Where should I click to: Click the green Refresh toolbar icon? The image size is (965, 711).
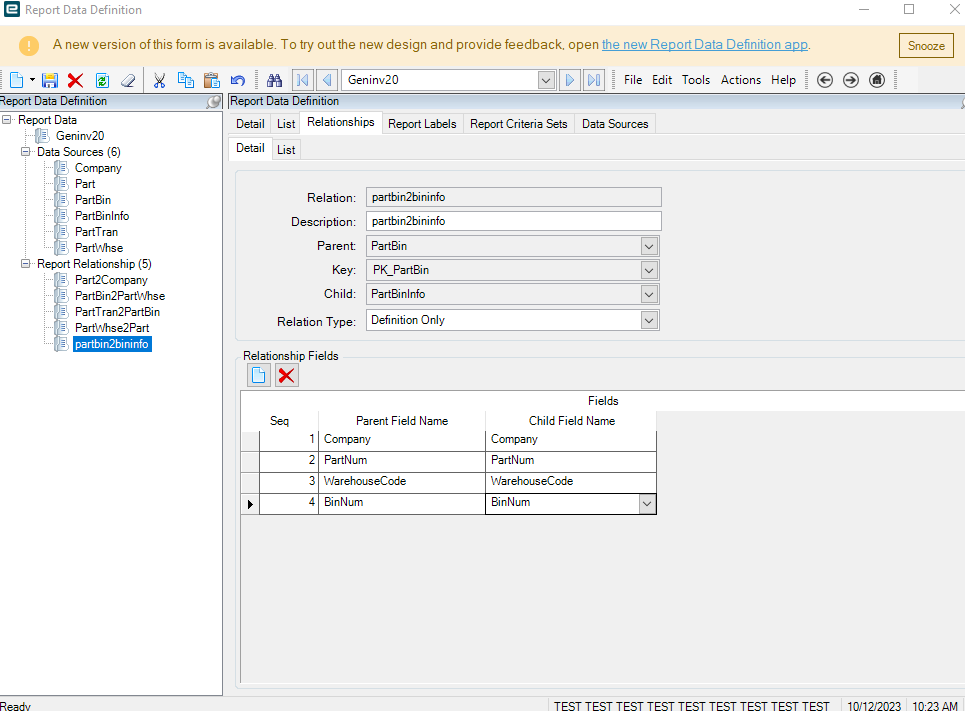tap(102, 80)
